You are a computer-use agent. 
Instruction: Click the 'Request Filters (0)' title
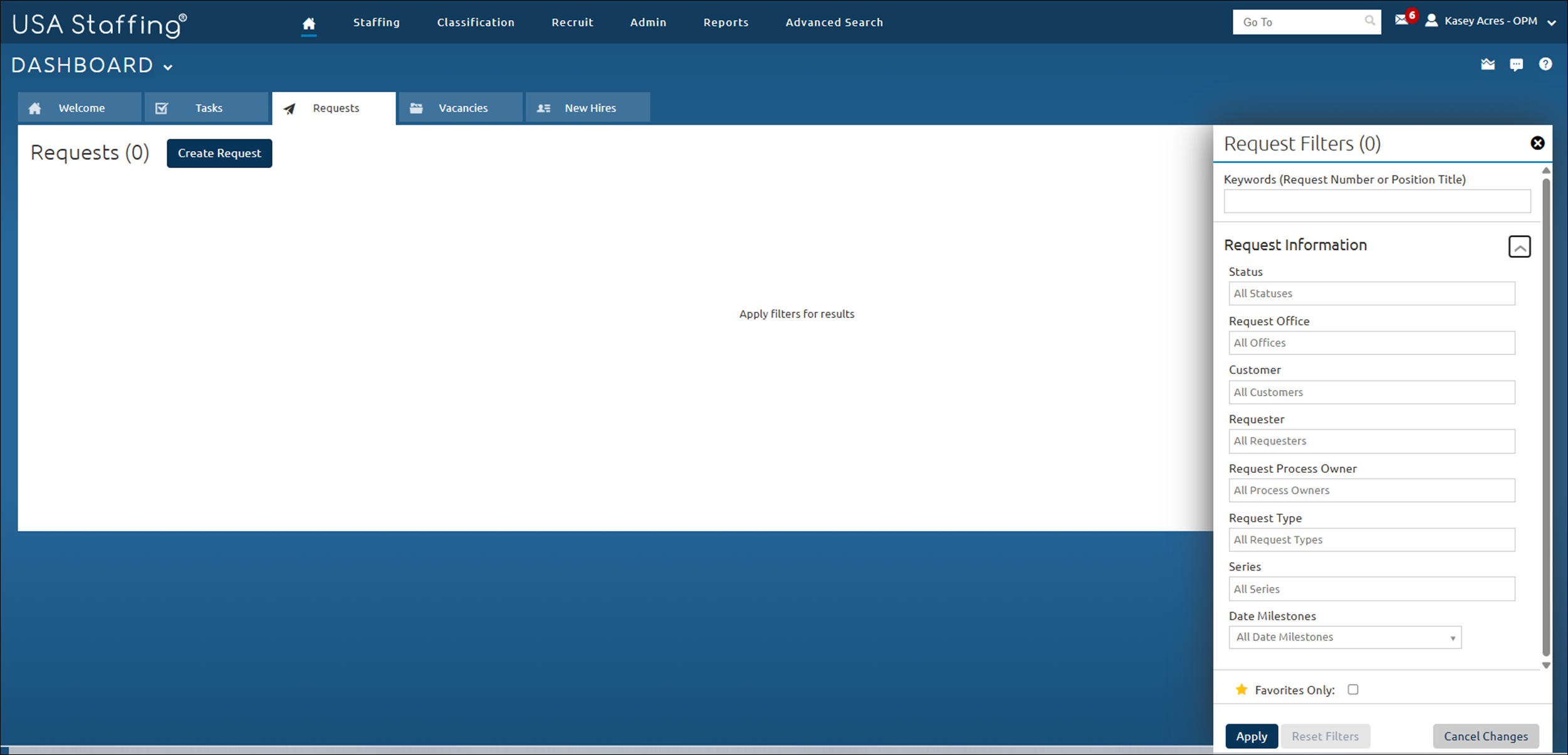(1302, 144)
